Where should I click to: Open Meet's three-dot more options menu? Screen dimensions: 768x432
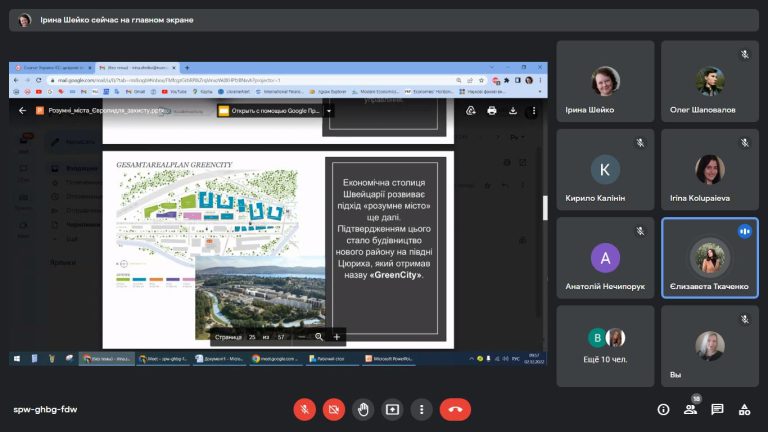pos(421,409)
